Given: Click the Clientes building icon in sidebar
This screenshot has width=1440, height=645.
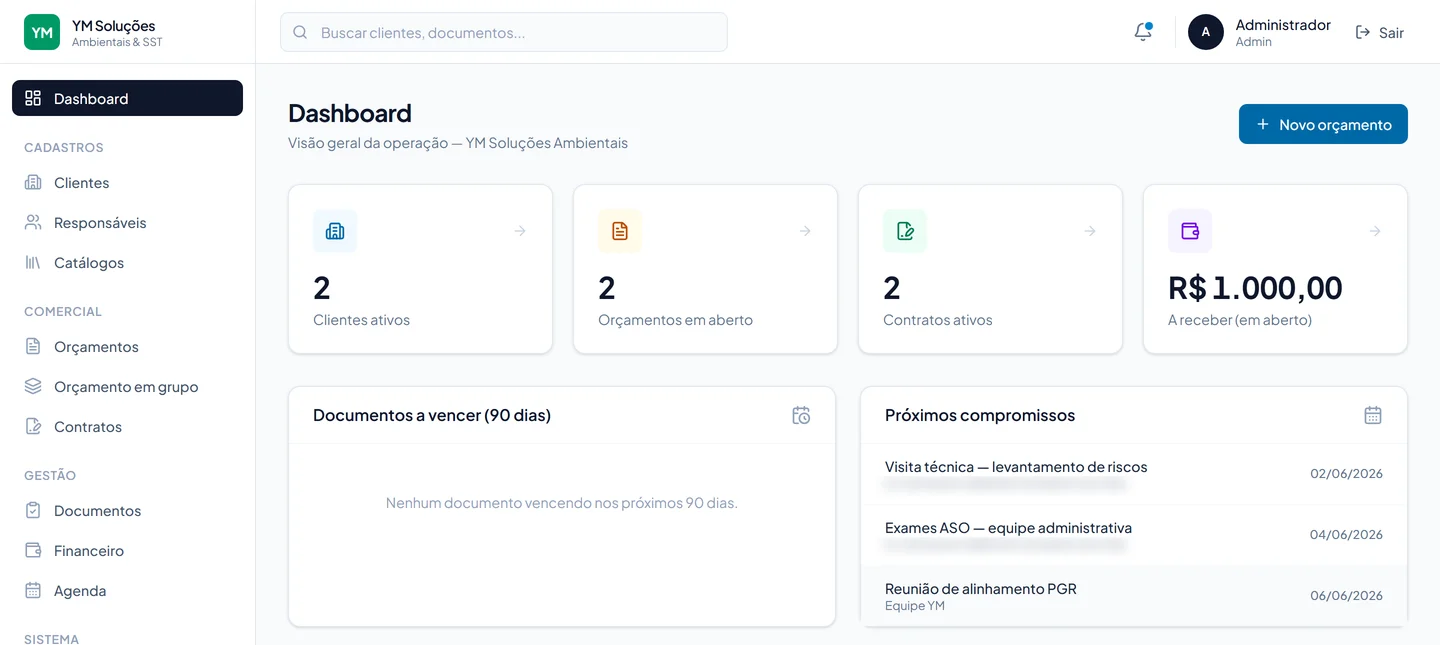Looking at the screenshot, I should click(x=33, y=182).
